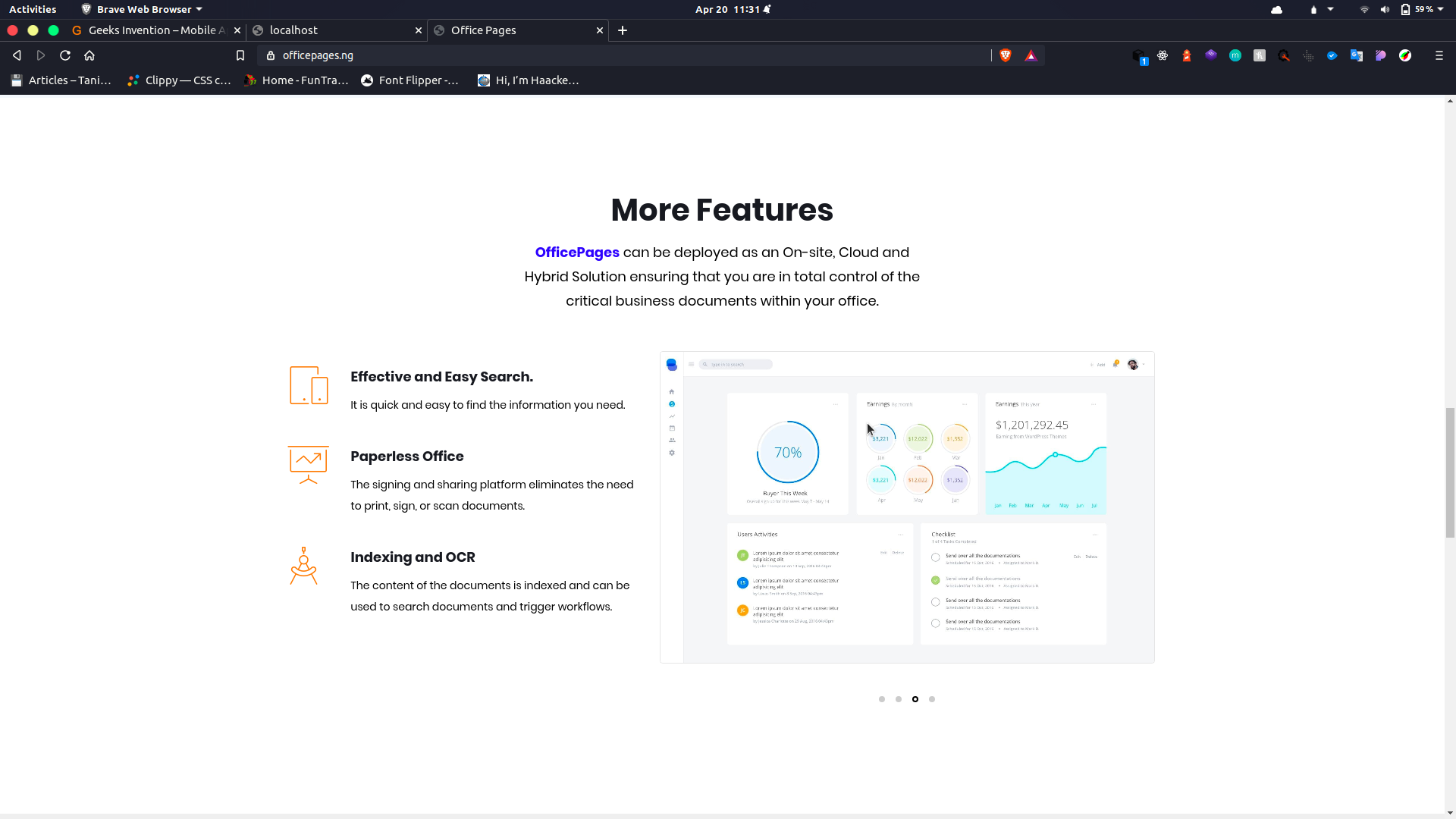Image resolution: width=1456 pixels, height=819 pixels.
Task: Open the rainbow color picker extension
Action: [1405, 55]
